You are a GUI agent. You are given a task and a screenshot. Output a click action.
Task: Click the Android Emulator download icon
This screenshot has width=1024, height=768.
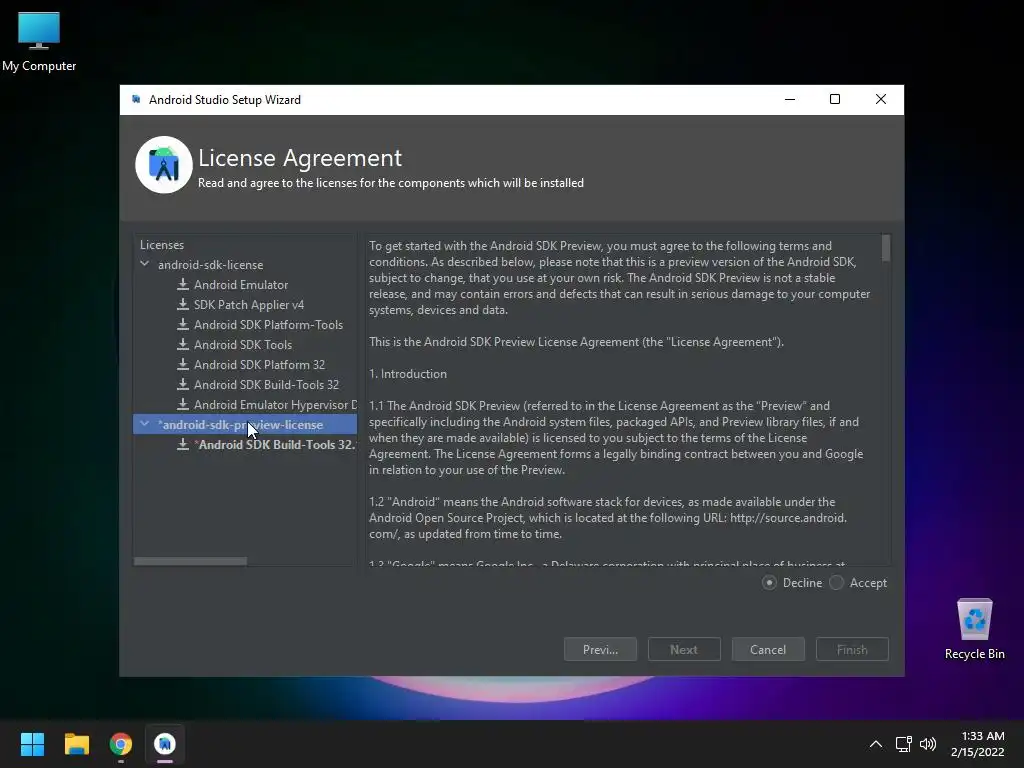tap(183, 285)
